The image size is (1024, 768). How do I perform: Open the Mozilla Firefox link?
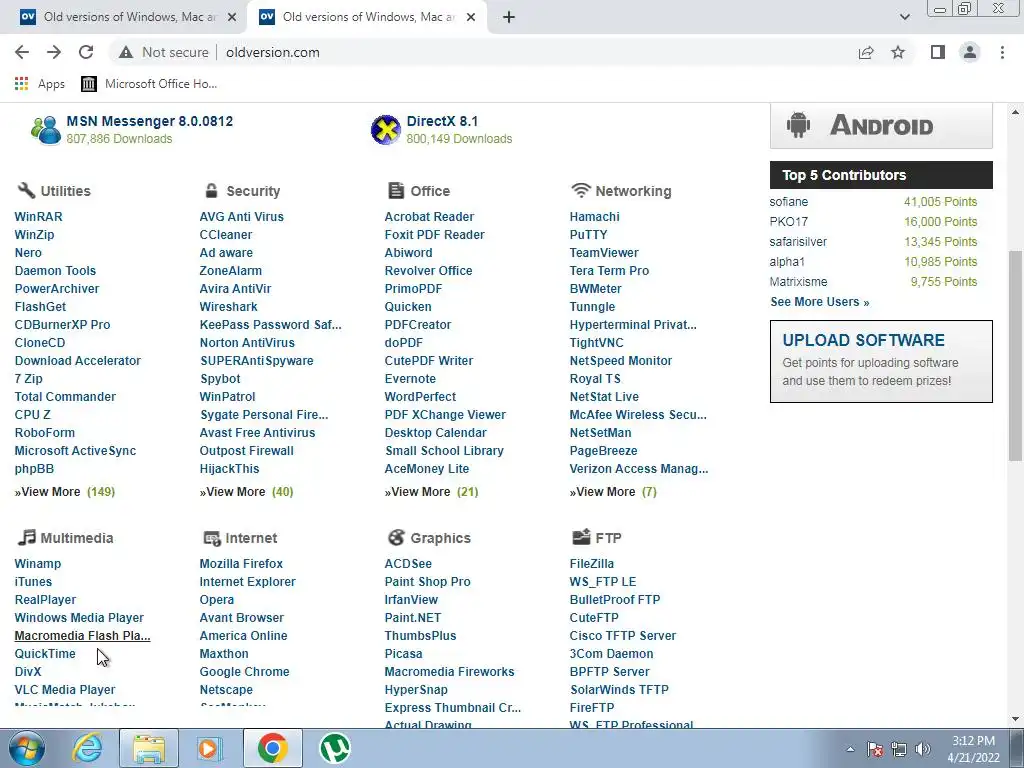(x=241, y=564)
